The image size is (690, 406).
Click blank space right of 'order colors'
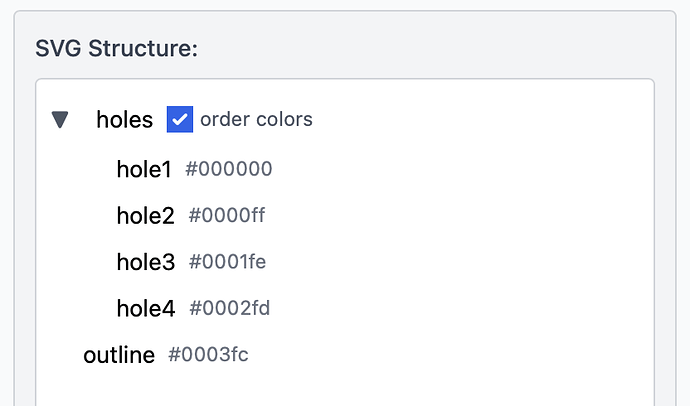coord(480,120)
